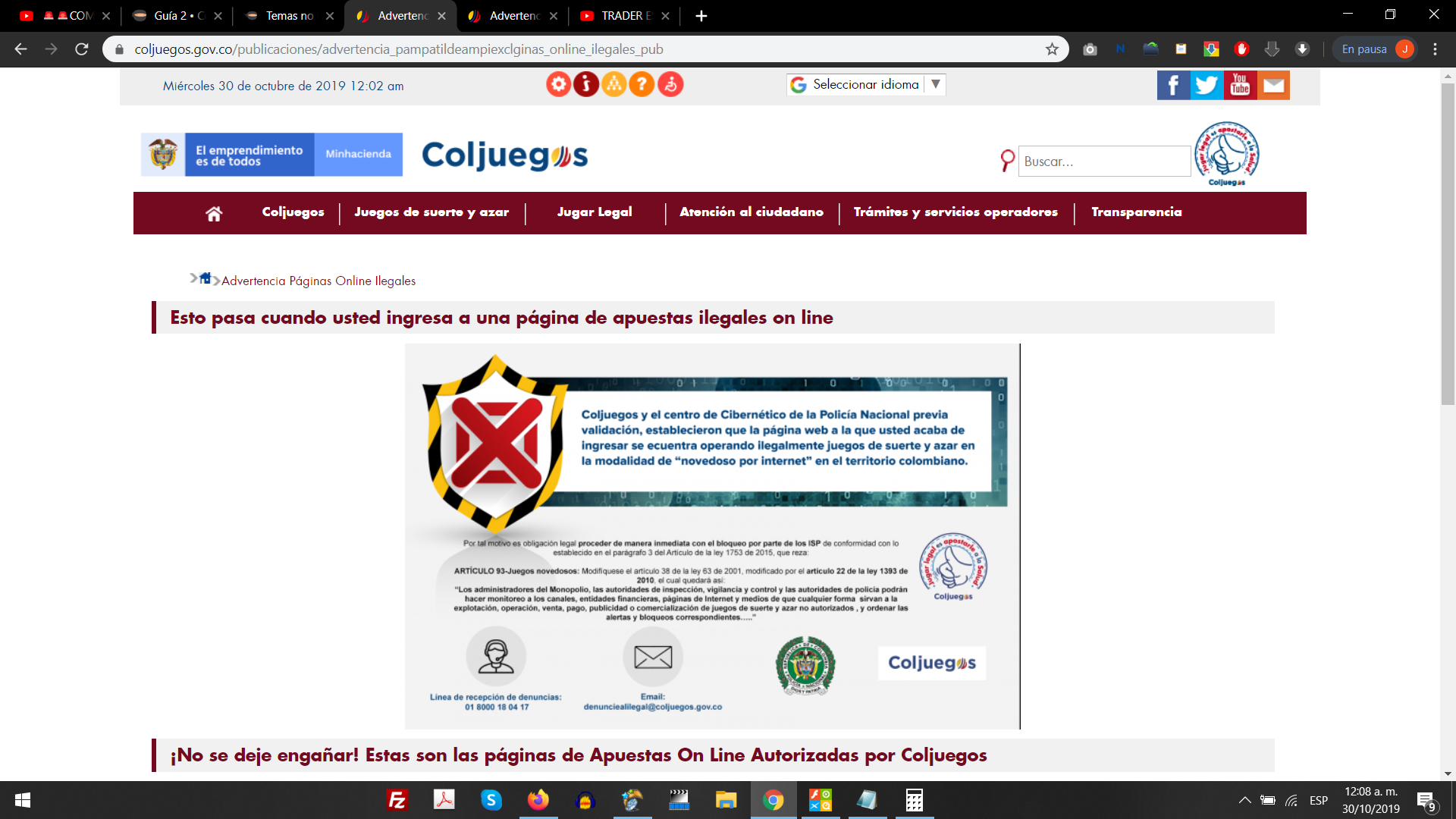Image resolution: width=1456 pixels, height=819 pixels.
Task: Open the orange gear settings circle icon
Action: click(559, 84)
